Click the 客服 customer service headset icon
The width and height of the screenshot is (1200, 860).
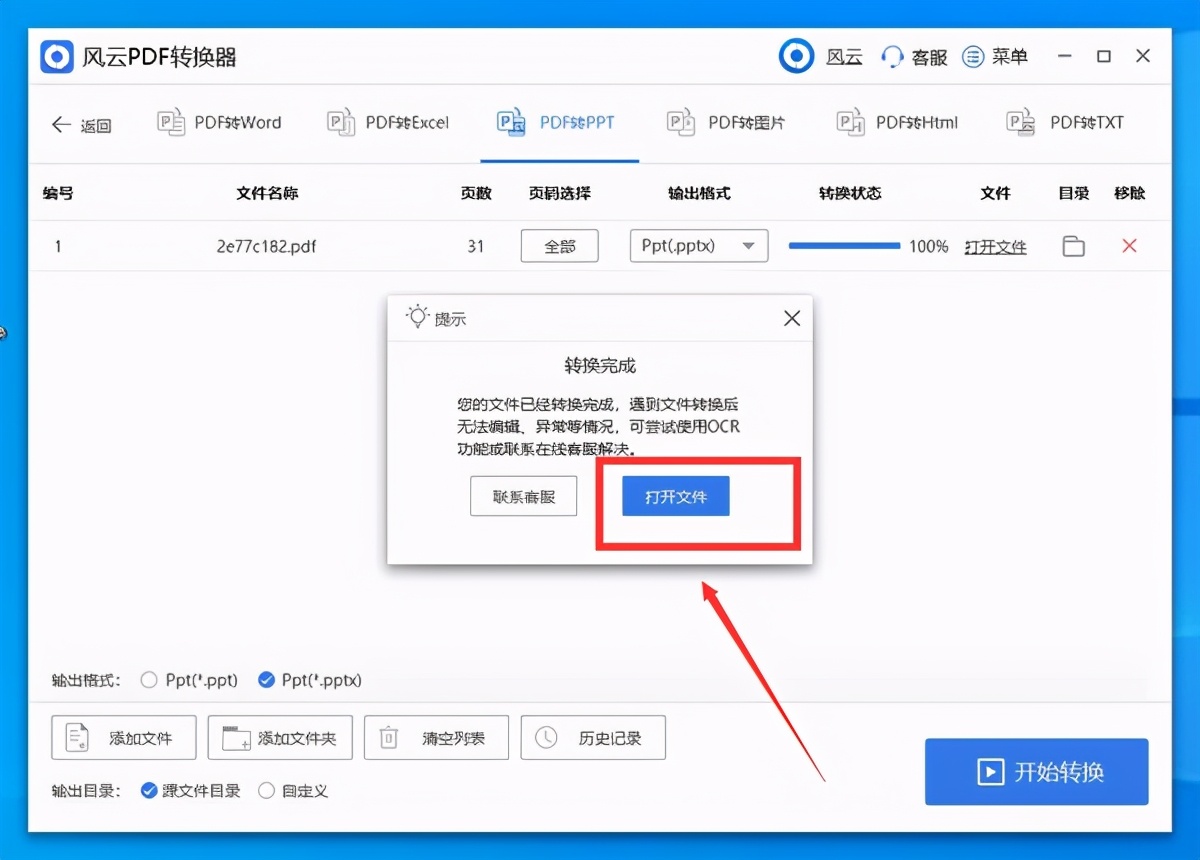[x=890, y=56]
